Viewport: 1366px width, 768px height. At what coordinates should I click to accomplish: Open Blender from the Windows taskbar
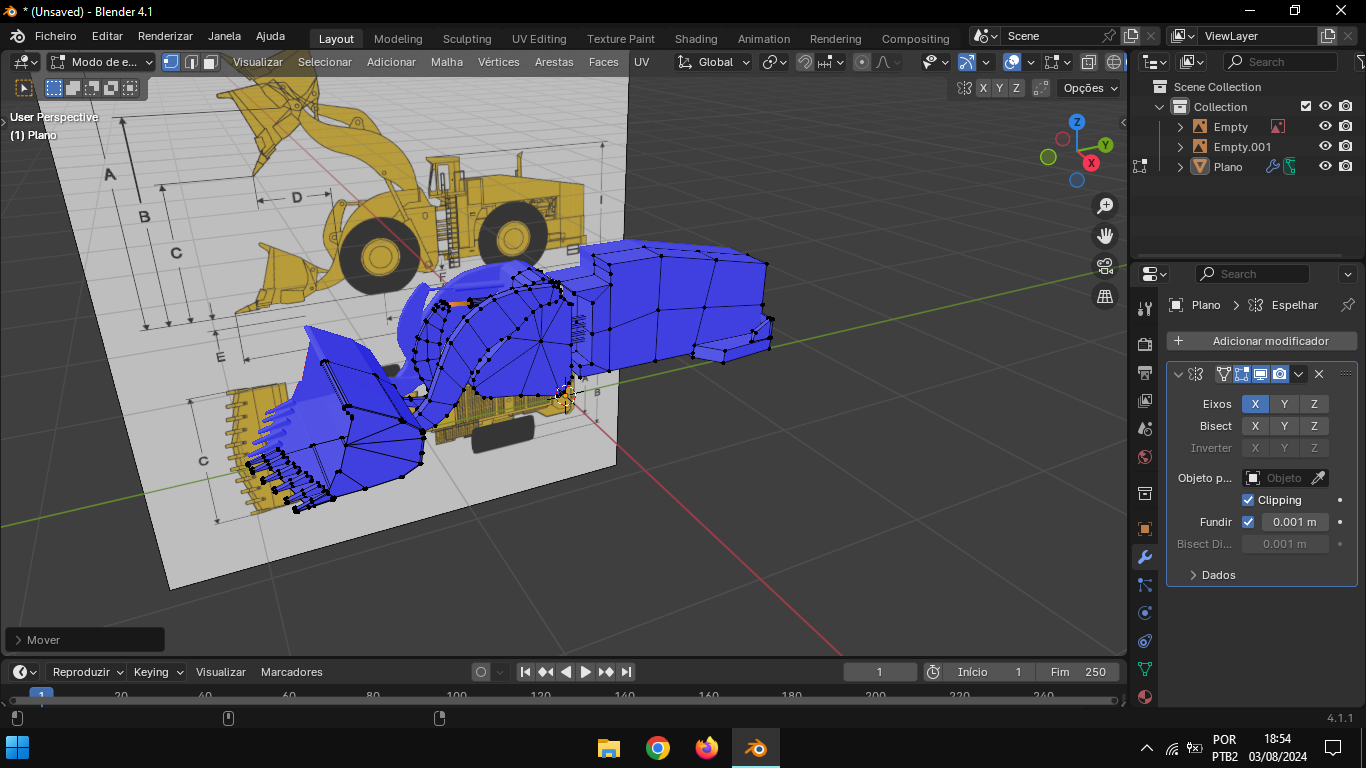(755, 747)
